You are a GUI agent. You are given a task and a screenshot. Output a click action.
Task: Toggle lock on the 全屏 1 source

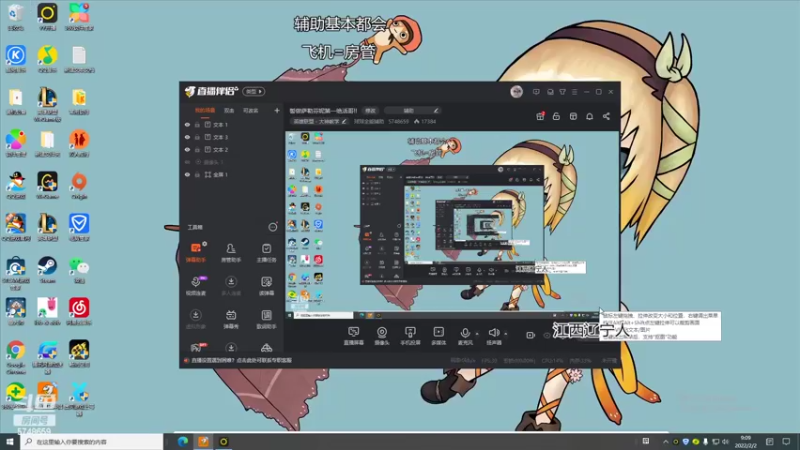(x=197, y=174)
